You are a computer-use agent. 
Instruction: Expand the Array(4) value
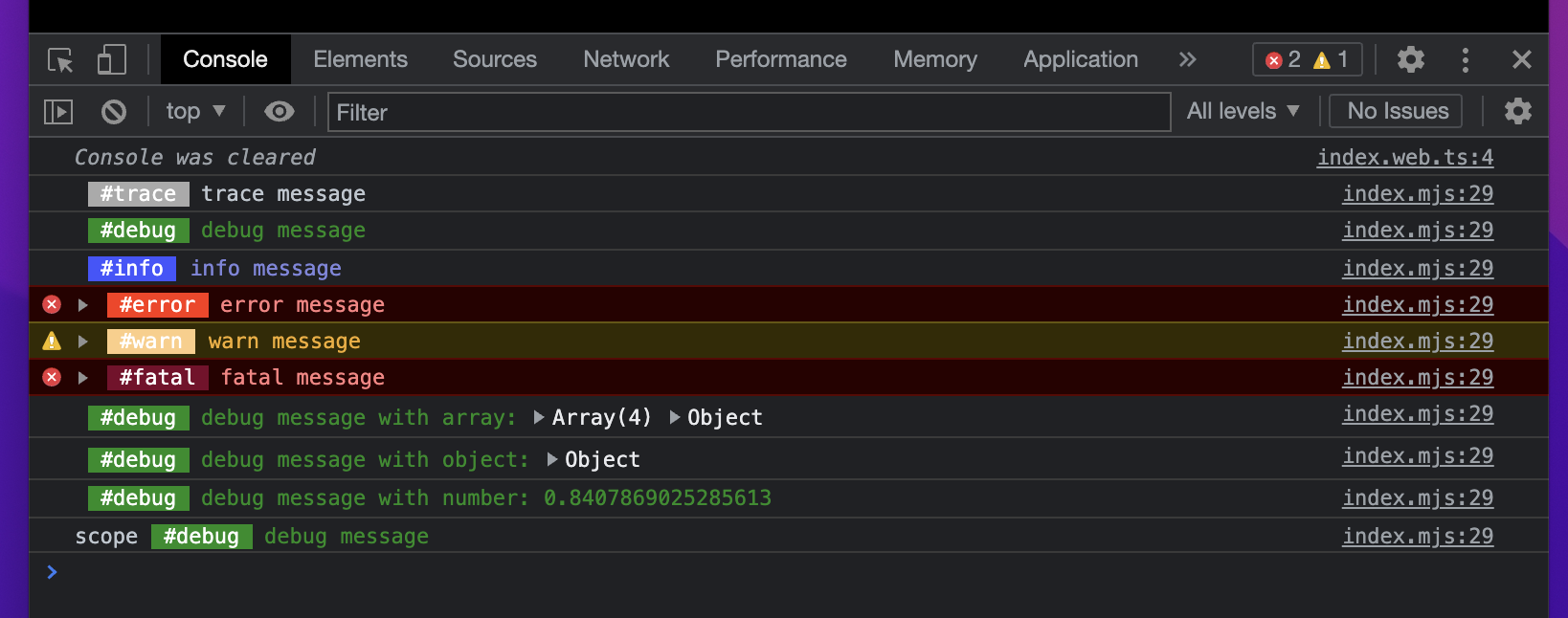point(540,417)
